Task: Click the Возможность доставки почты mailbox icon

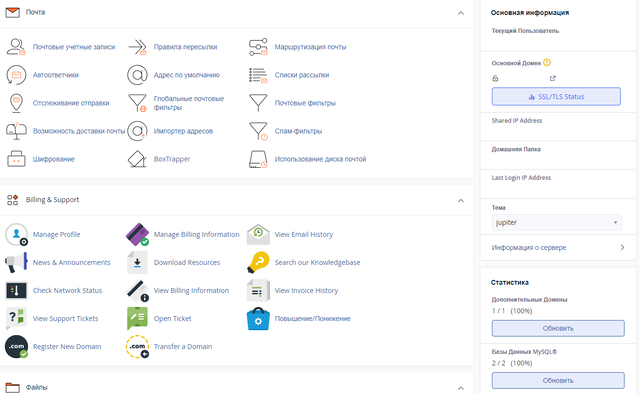Action: coord(16,131)
